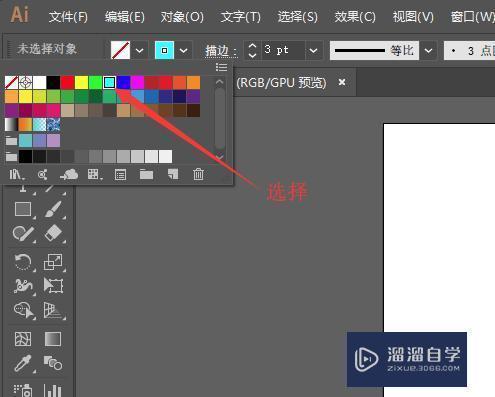
Task: Open the 对象(O) menu
Action: (x=182, y=17)
